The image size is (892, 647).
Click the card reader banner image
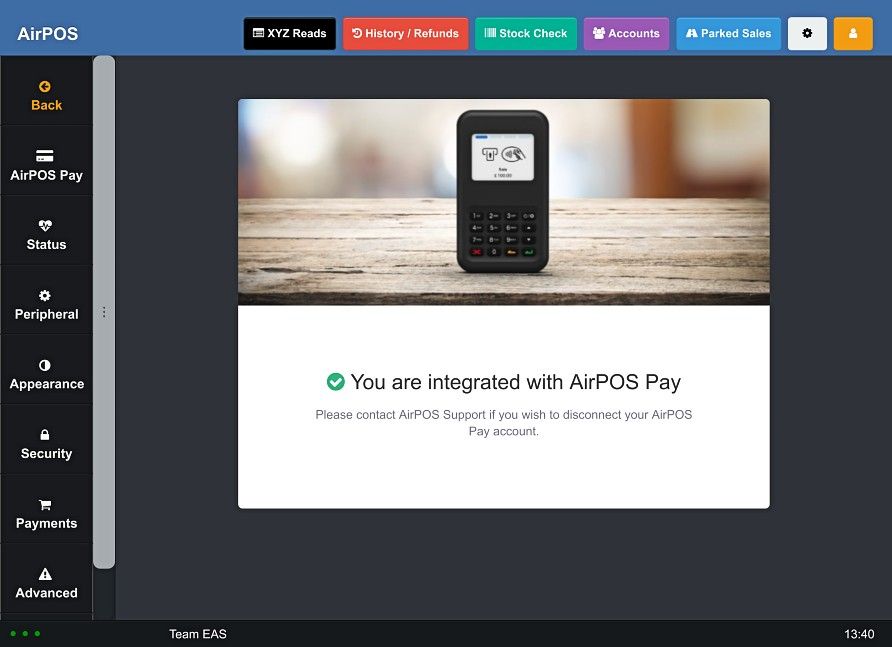click(x=503, y=202)
